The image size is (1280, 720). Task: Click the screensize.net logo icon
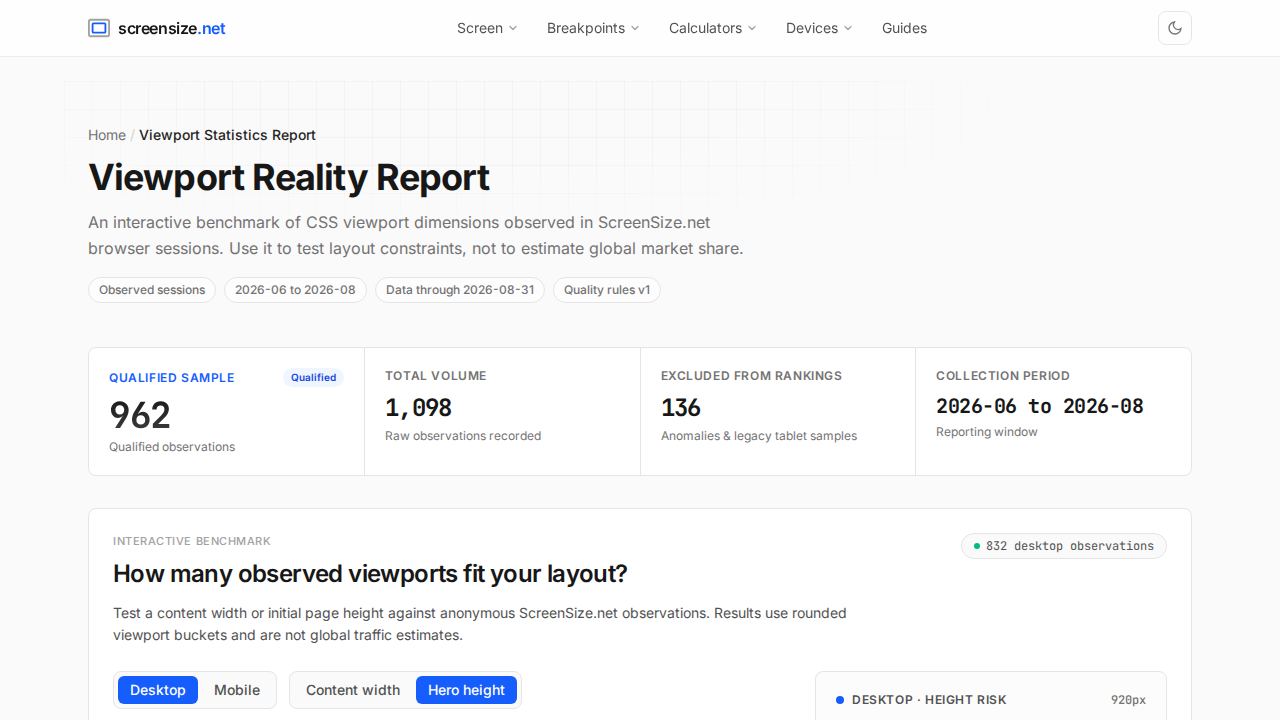pos(99,28)
